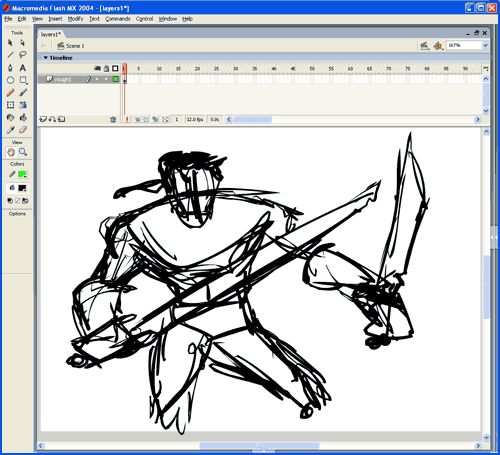Open the black fill color swatch
The width and height of the screenshot is (500, 455).
22,188
